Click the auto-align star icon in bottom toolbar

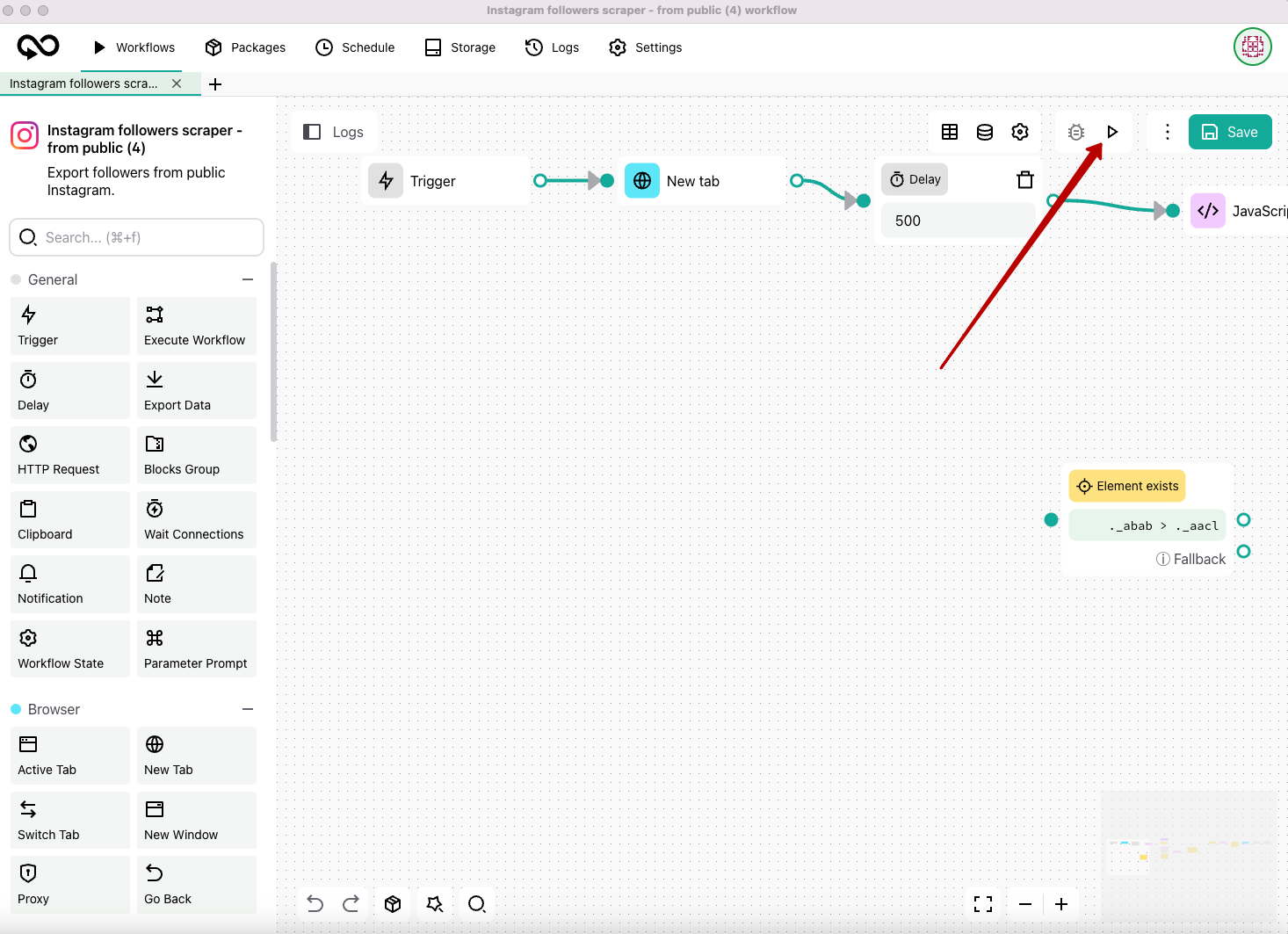pos(435,904)
